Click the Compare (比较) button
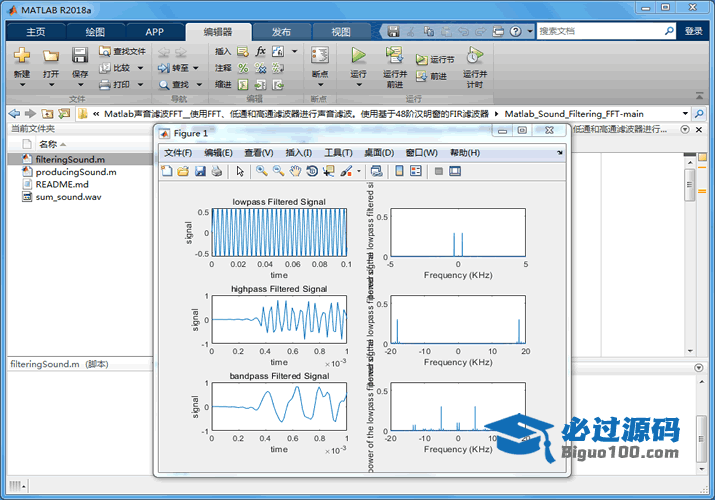This screenshot has width=715, height=500. click(115, 68)
